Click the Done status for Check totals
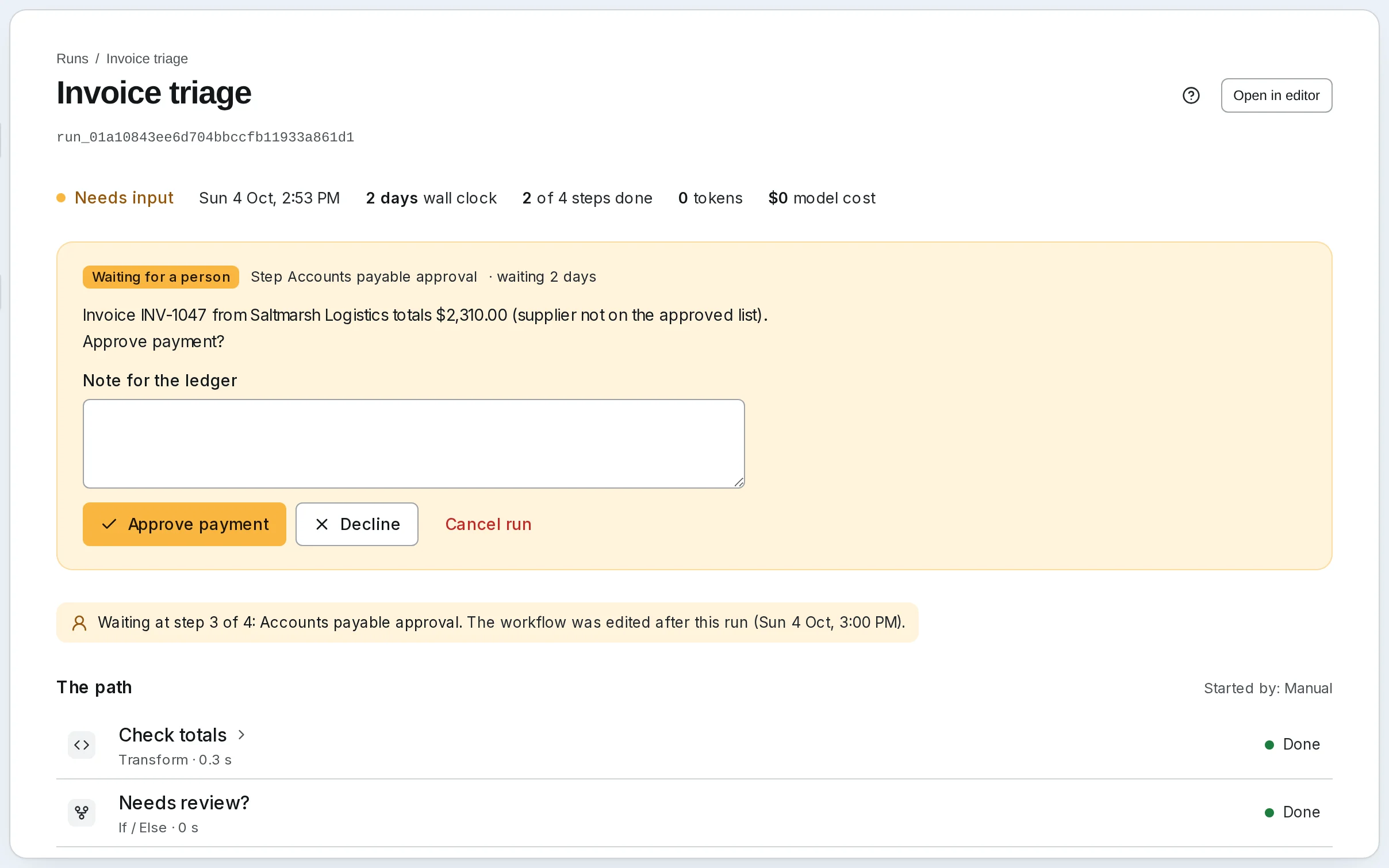1389x868 pixels. point(1293,744)
